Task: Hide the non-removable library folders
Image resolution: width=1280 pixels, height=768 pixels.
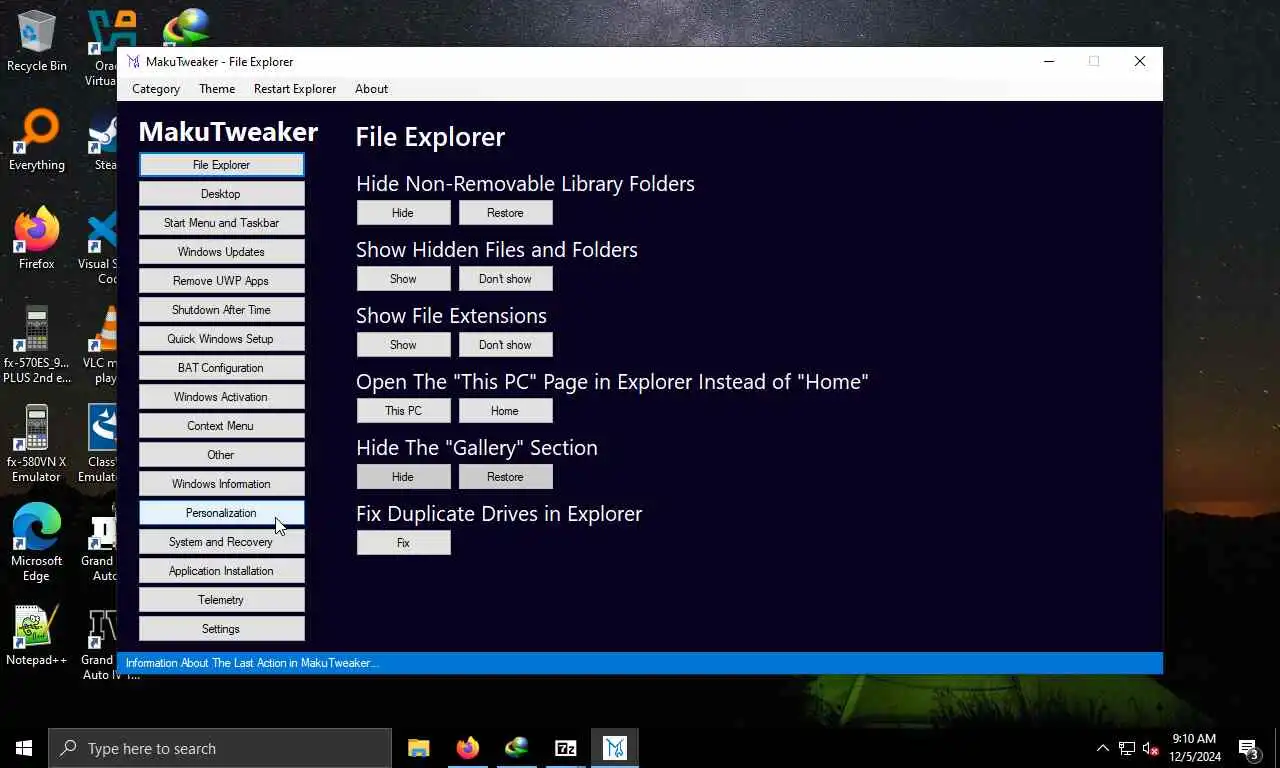Action: [x=403, y=213]
